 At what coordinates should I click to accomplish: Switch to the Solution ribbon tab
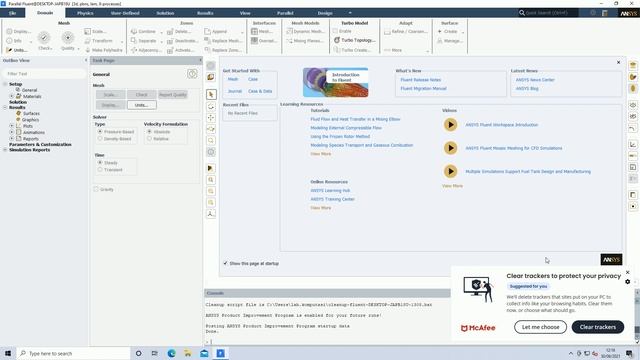coord(165,13)
